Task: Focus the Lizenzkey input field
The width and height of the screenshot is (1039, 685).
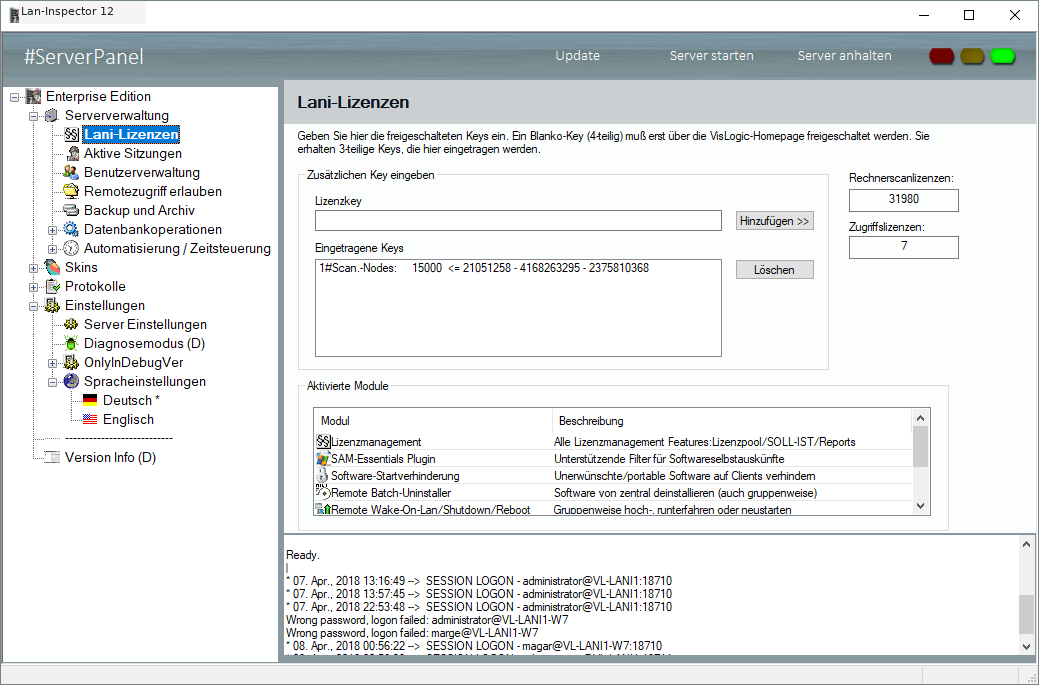Action: pyautogui.click(x=518, y=221)
